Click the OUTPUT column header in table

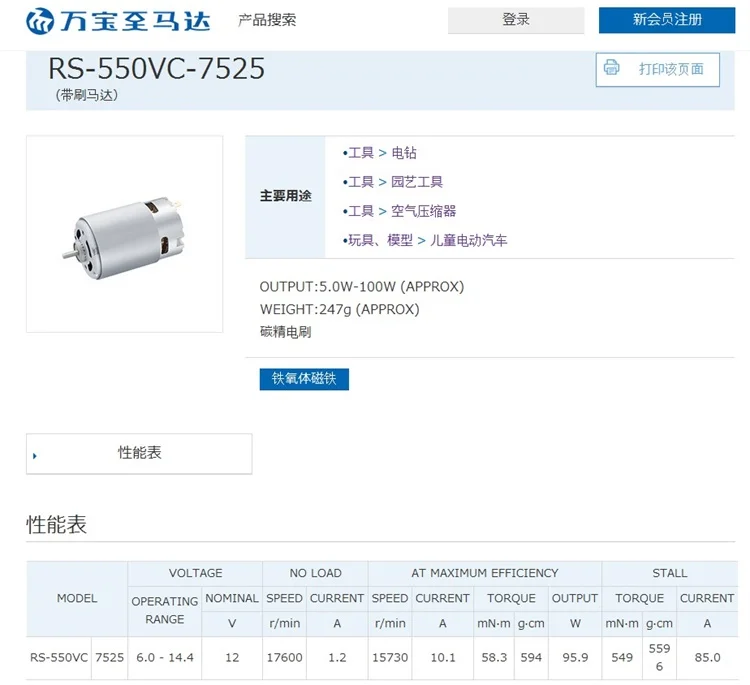[575, 598]
